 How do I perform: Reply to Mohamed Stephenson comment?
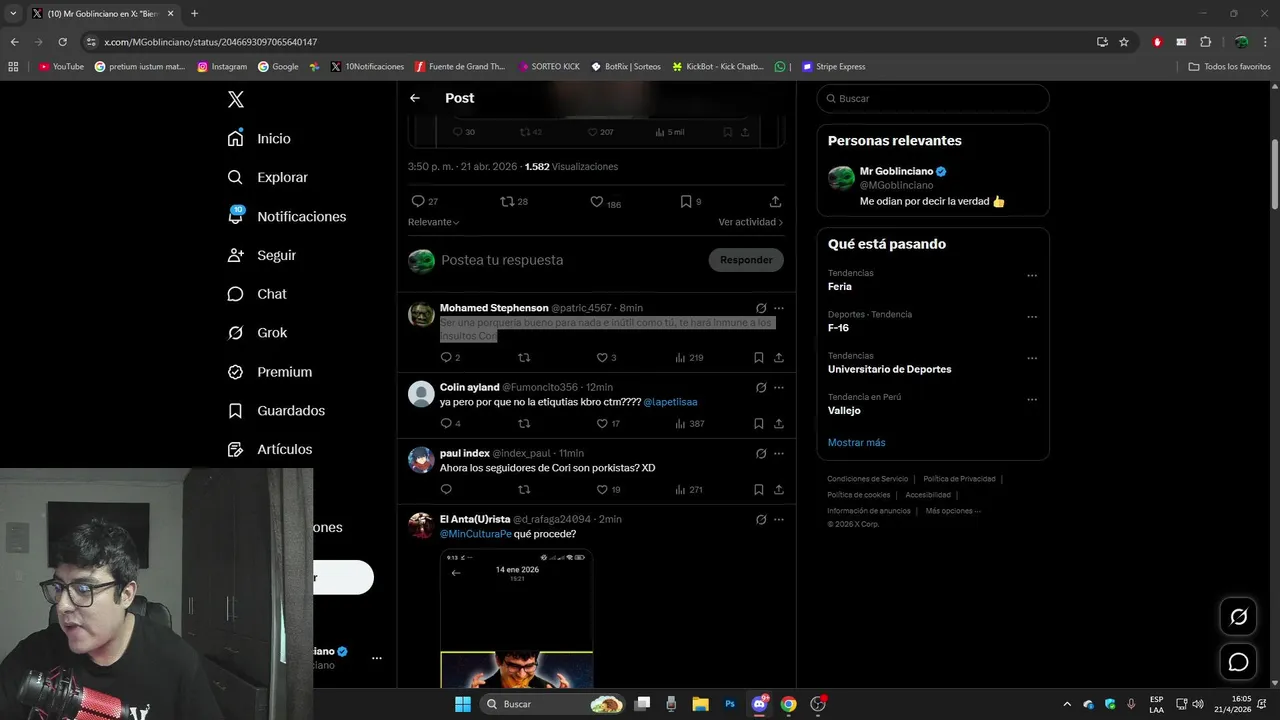click(450, 358)
